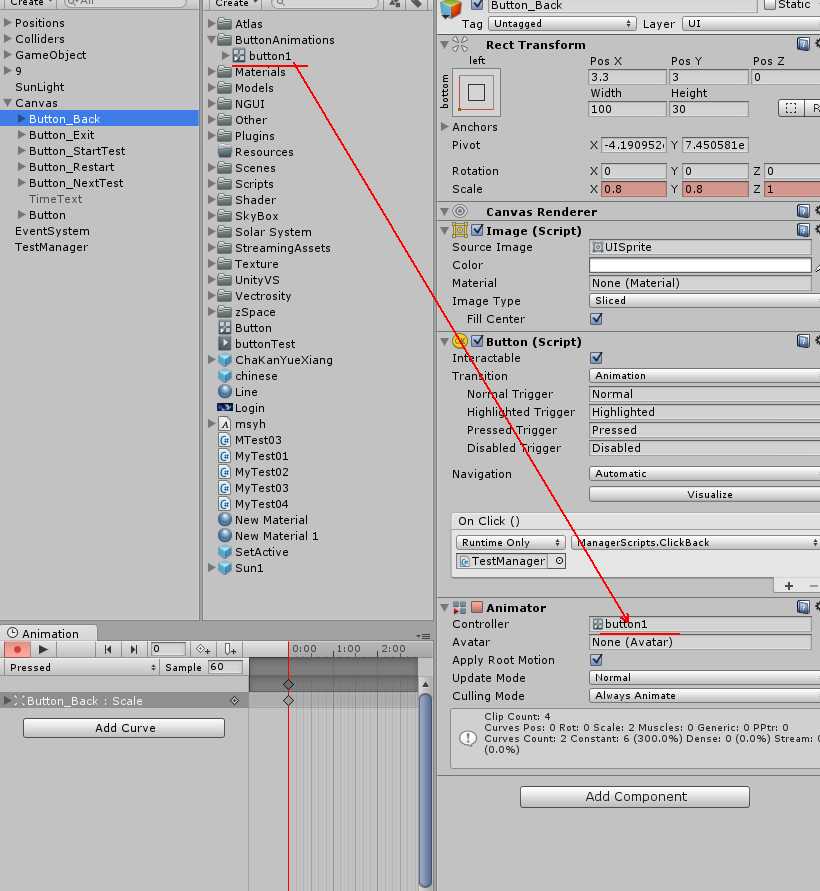
Task: Click the Resources folder icon
Action: point(225,152)
